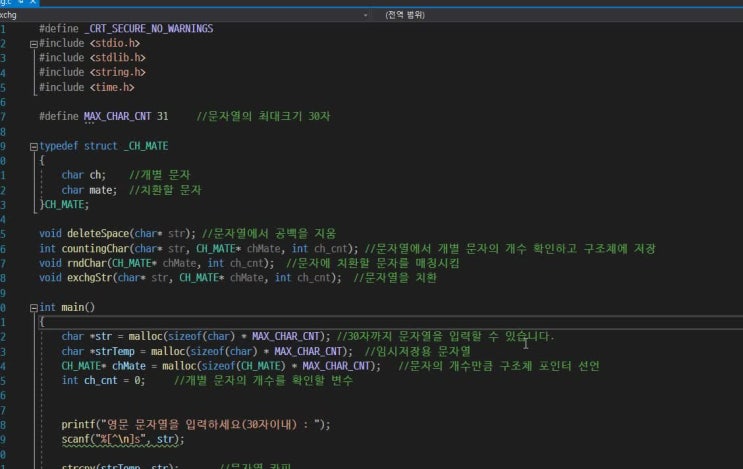Click the comment //개별 문자
Viewport: 743px width, 469px height.
[x=160, y=175]
